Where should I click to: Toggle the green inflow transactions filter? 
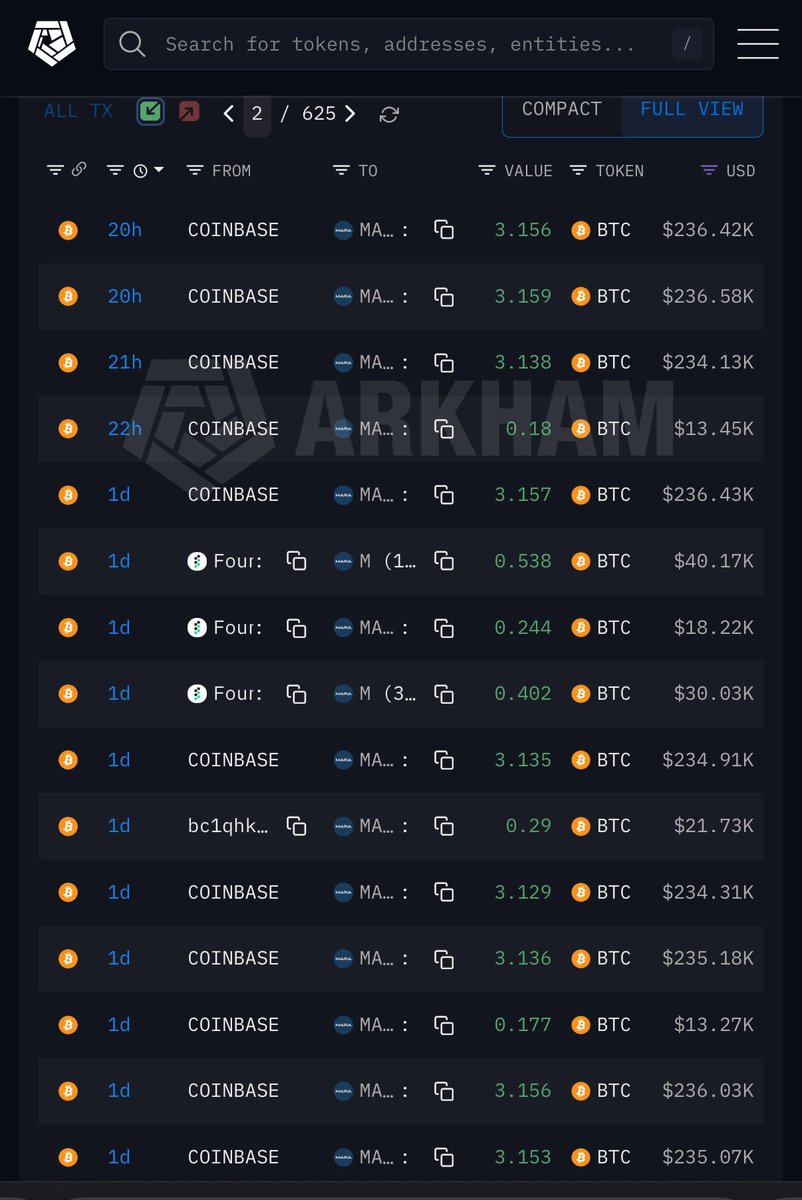click(151, 112)
